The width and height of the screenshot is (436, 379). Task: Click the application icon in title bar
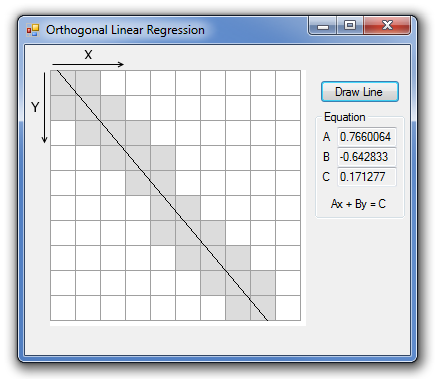pyautogui.click(x=33, y=30)
